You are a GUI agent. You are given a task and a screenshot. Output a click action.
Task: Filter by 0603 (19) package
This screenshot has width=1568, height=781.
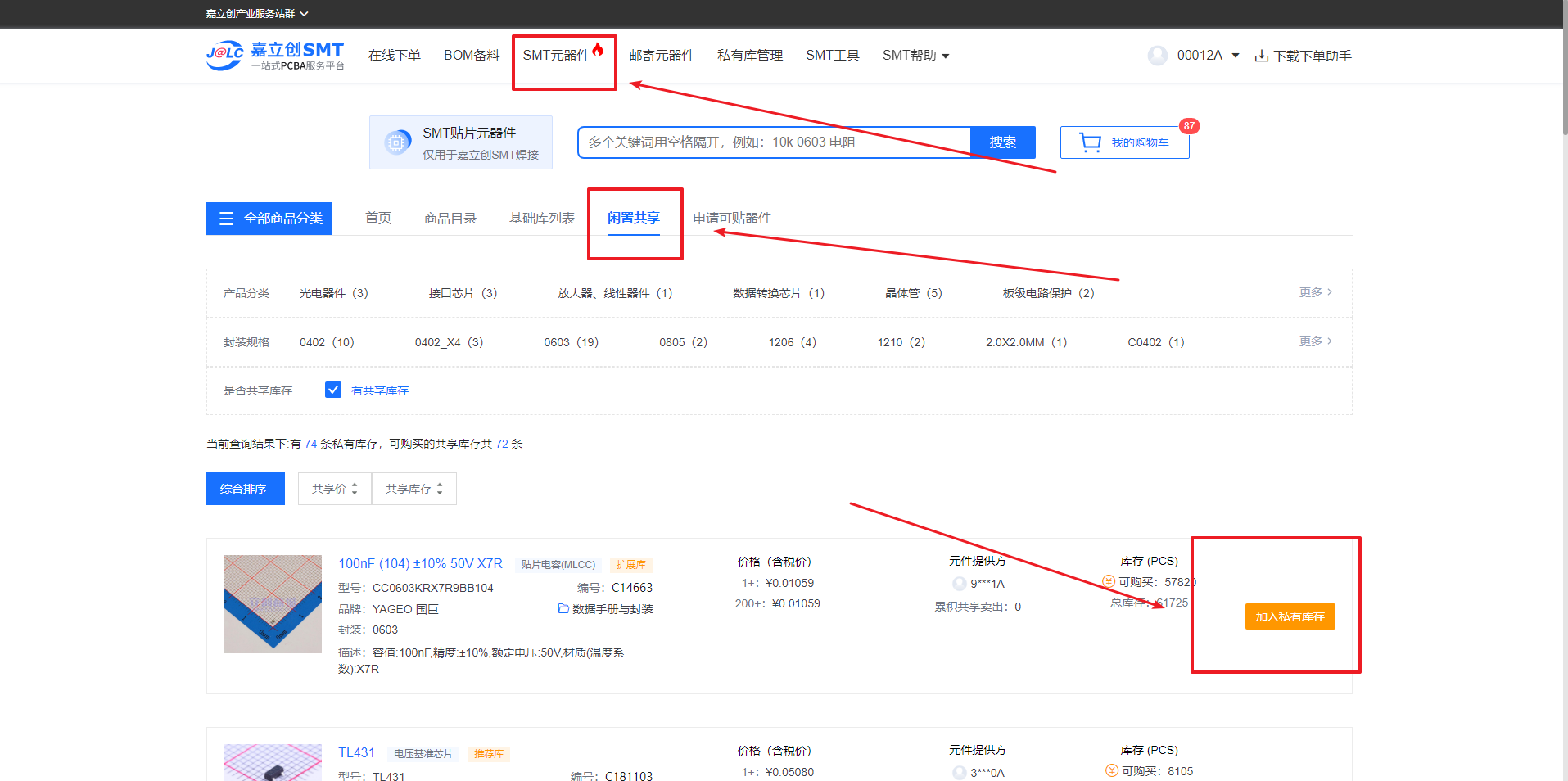click(x=572, y=342)
